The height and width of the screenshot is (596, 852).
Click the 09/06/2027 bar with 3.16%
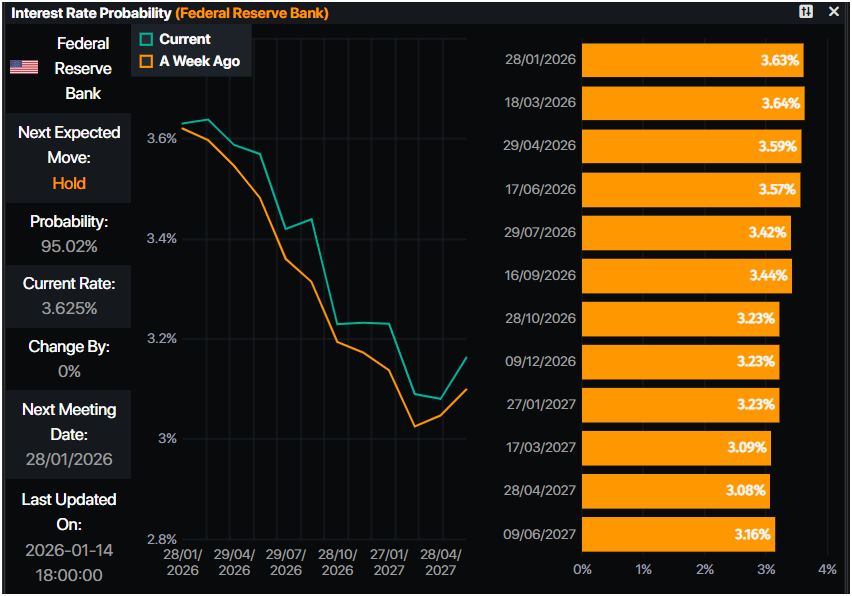tap(678, 534)
